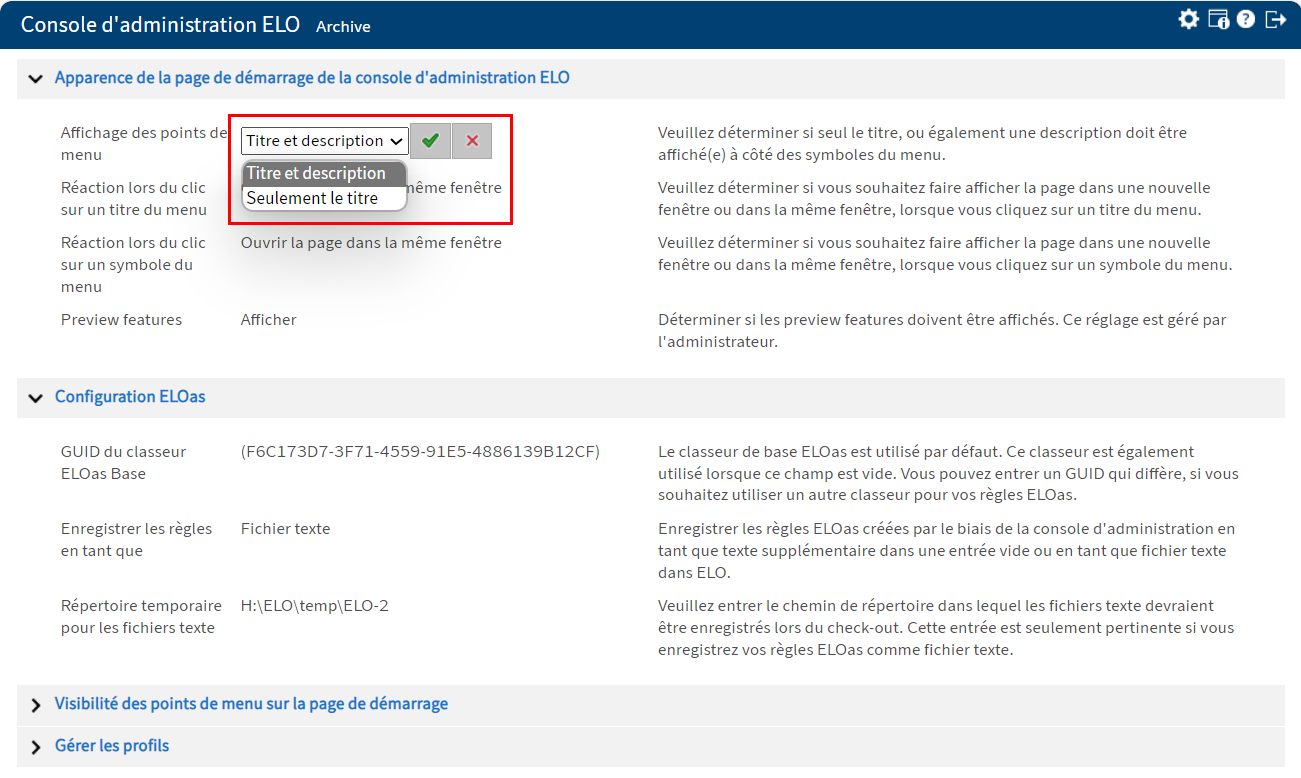Collapse the 'Configuration ELOas' section chevron
This screenshot has height=778, width=1301.
click(36, 398)
